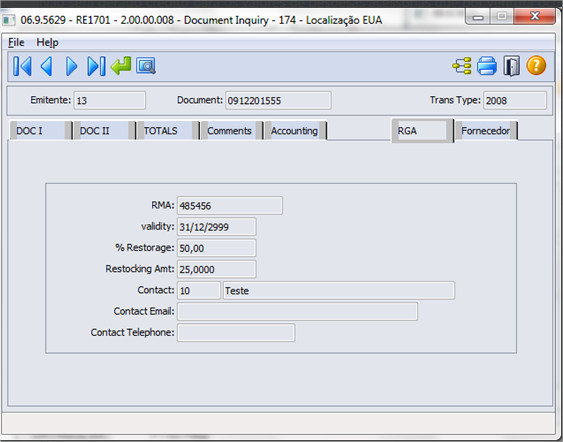The image size is (563, 442).
Task: Switch to the DOC I tab
Action: [40, 131]
